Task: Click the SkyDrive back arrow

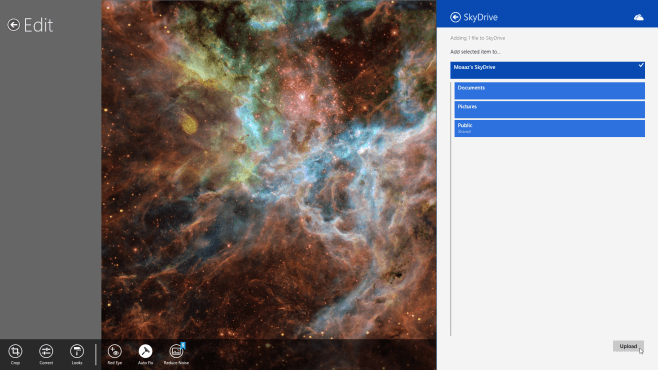Action: click(x=455, y=17)
